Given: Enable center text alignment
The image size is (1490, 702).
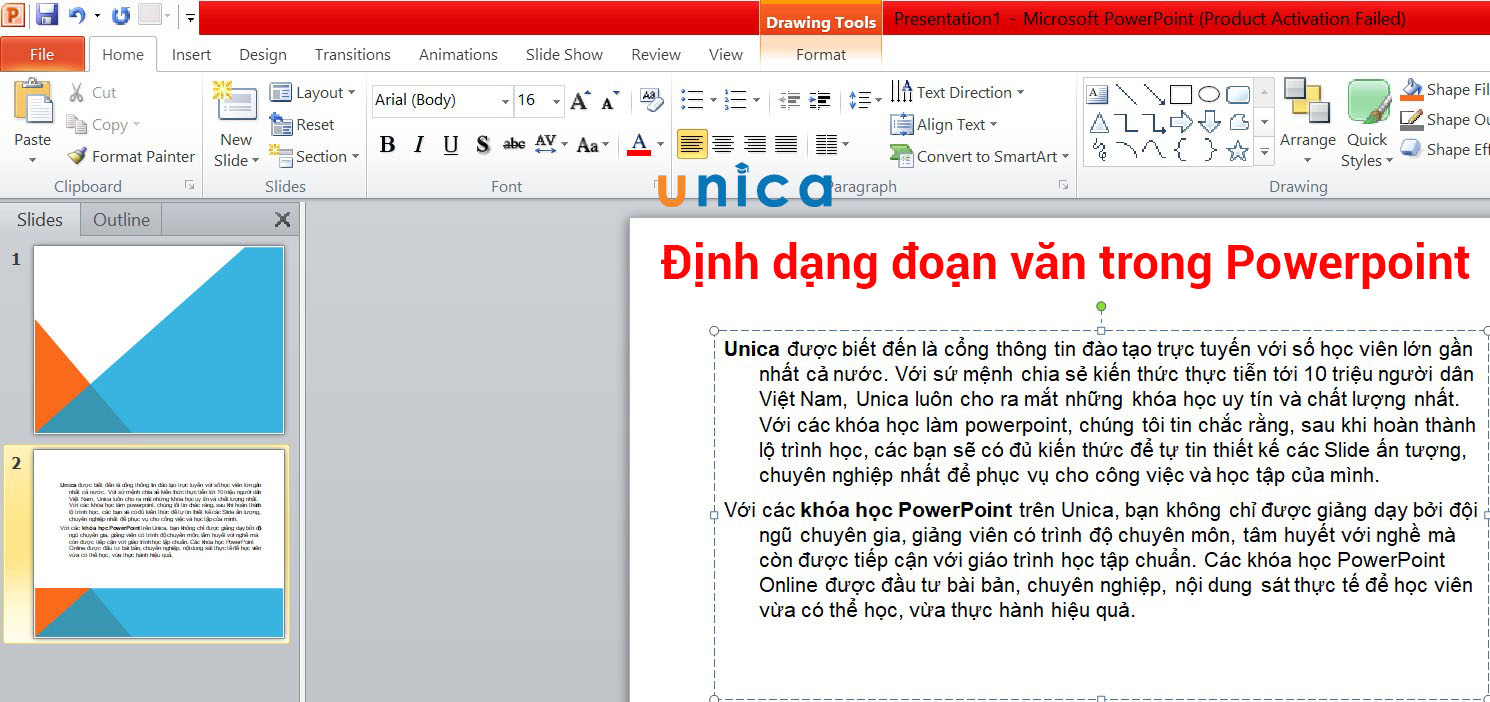Looking at the screenshot, I should pos(723,145).
